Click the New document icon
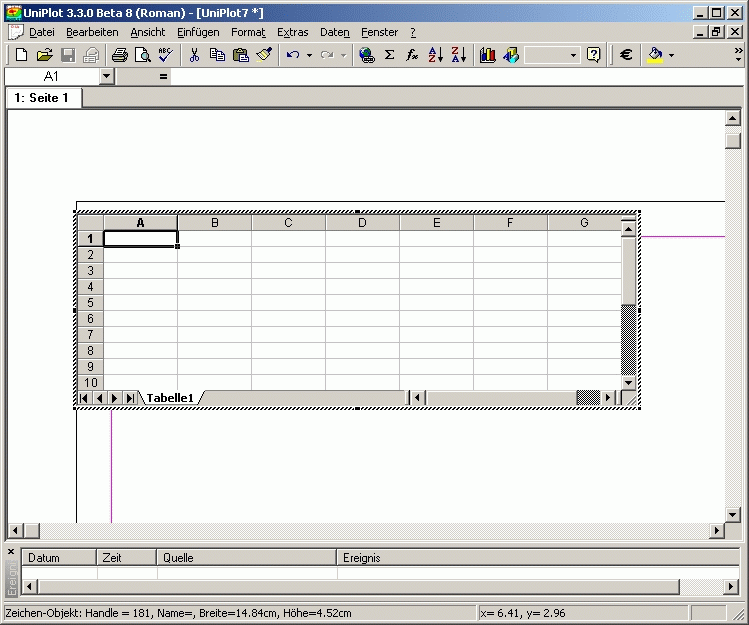This screenshot has height=625, width=749. point(18,55)
